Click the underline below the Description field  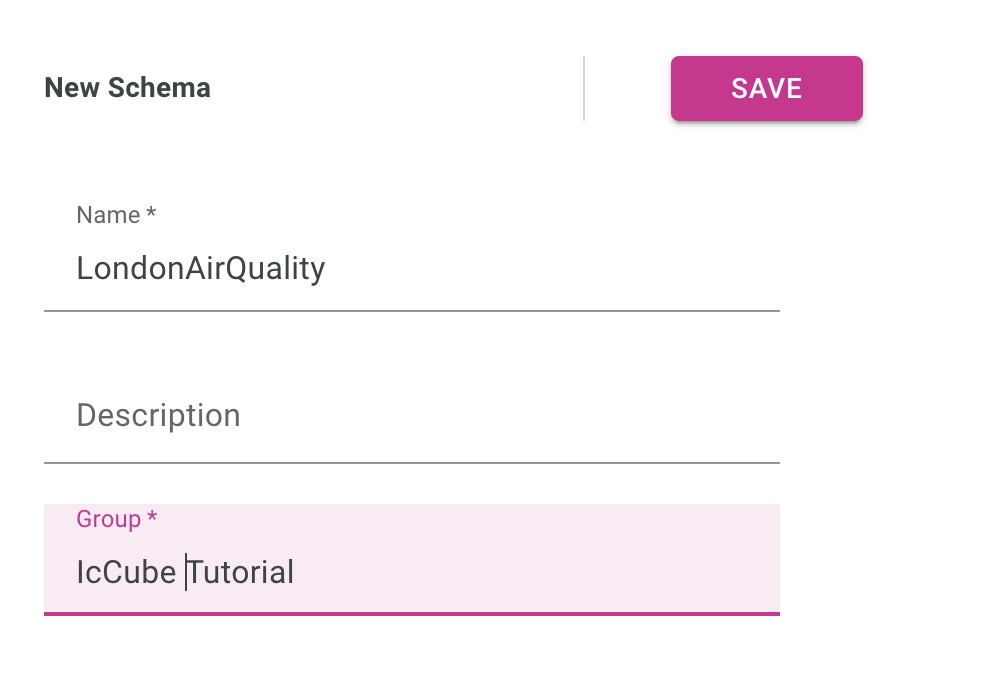[x=411, y=462]
